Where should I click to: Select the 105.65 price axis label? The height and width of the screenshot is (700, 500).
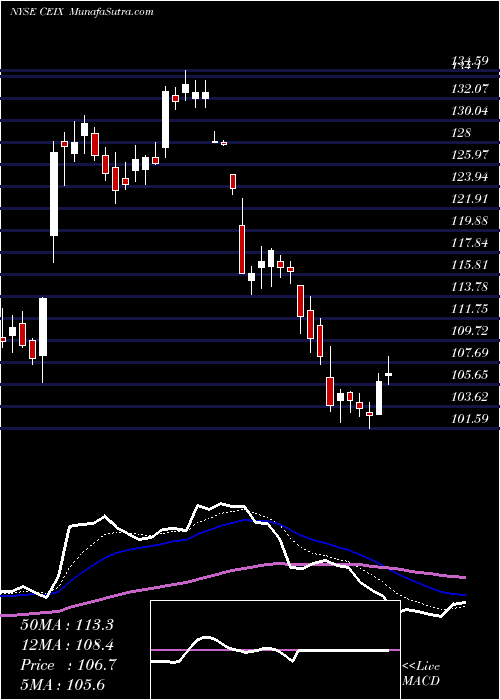[469, 375]
